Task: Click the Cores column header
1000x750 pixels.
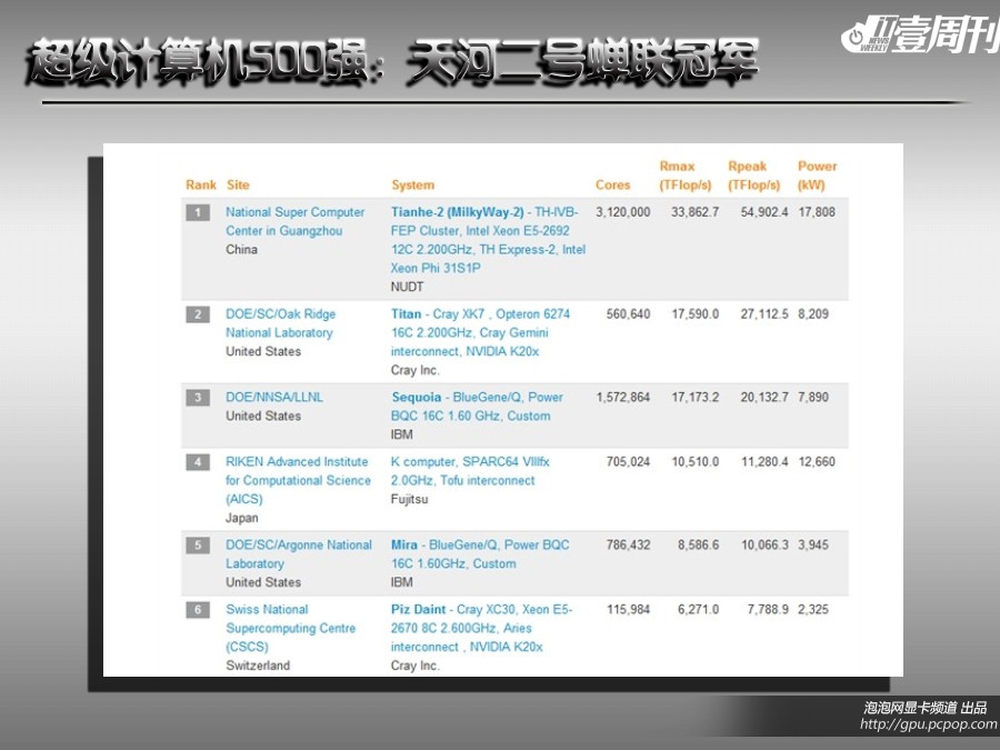Action: pos(612,185)
